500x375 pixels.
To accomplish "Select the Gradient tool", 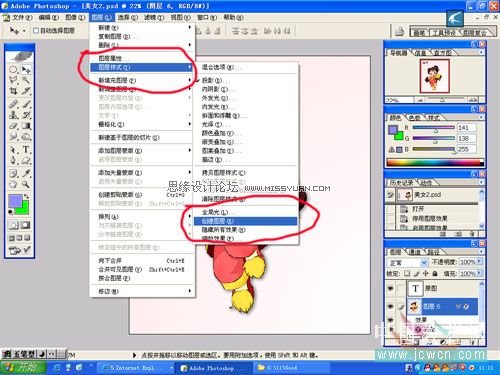I will tap(26, 126).
